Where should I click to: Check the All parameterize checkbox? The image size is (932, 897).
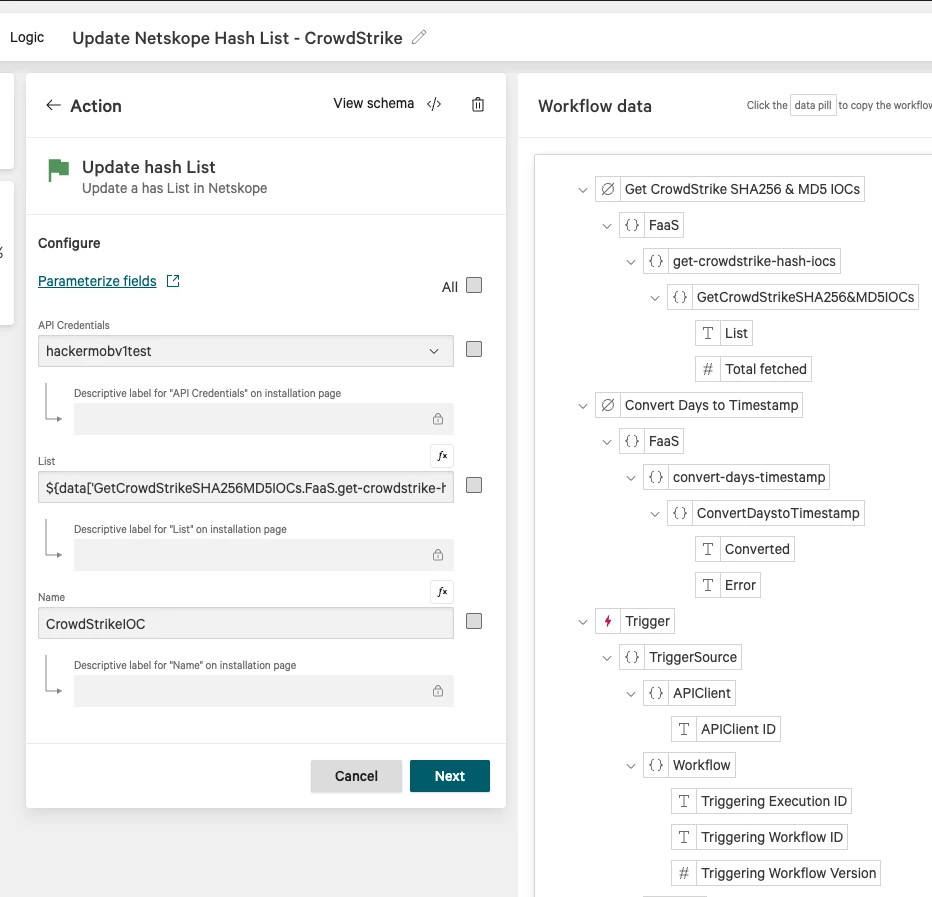coord(474,285)
